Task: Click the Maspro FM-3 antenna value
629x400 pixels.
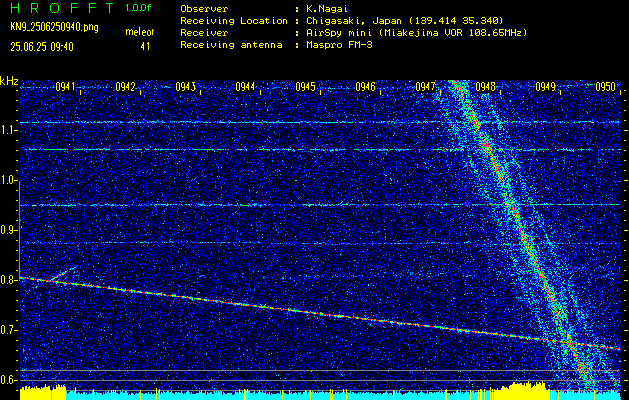Action: pos(337,45)
